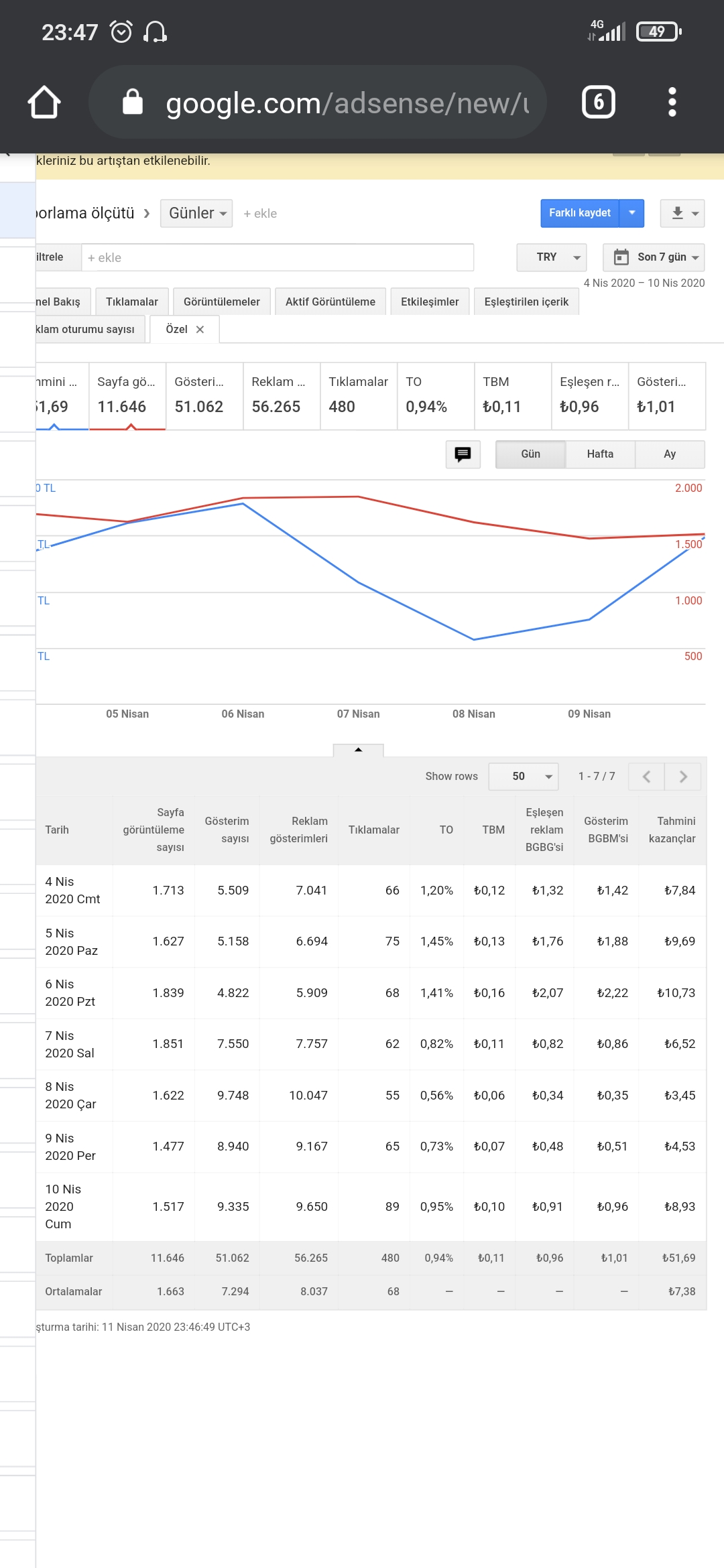Click the calendar icon for date range
Screen dimensions: 724x1568
[x=621, y=257]
